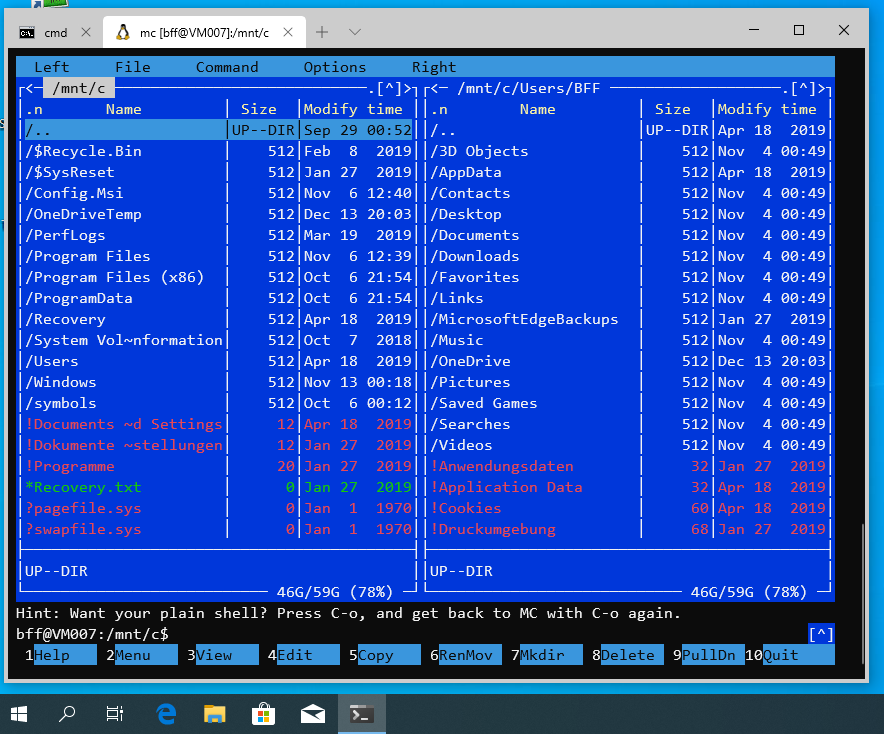Close the cmd tab
884x734 pixels.
86,32
